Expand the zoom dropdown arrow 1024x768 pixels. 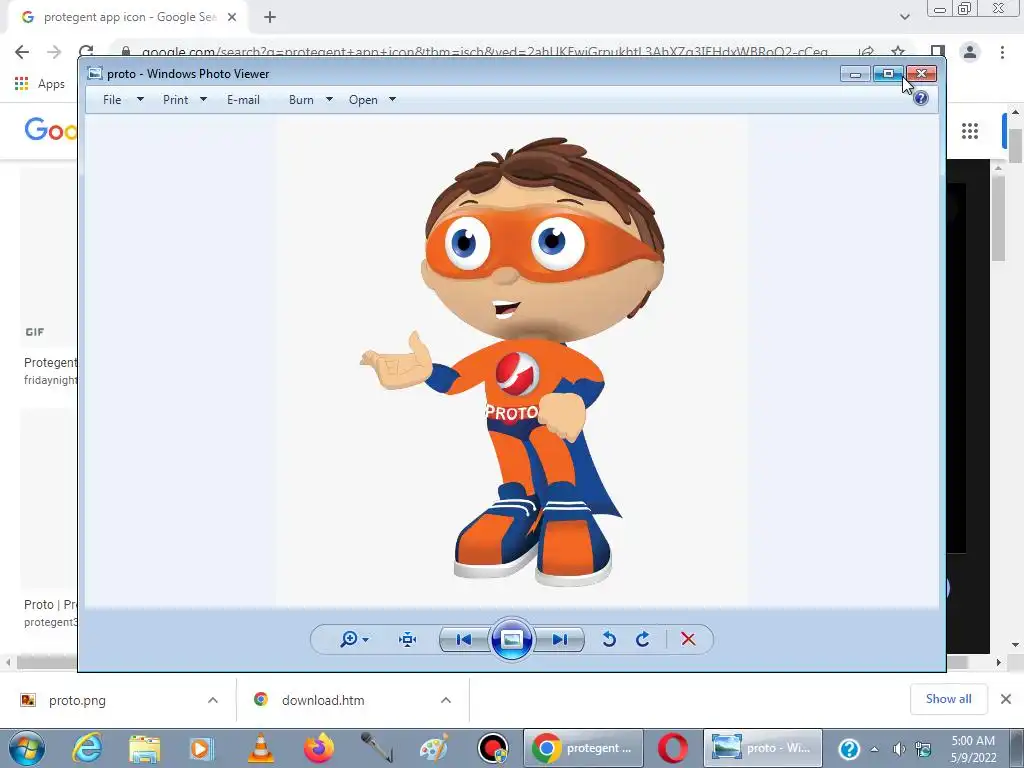point(366,639)
